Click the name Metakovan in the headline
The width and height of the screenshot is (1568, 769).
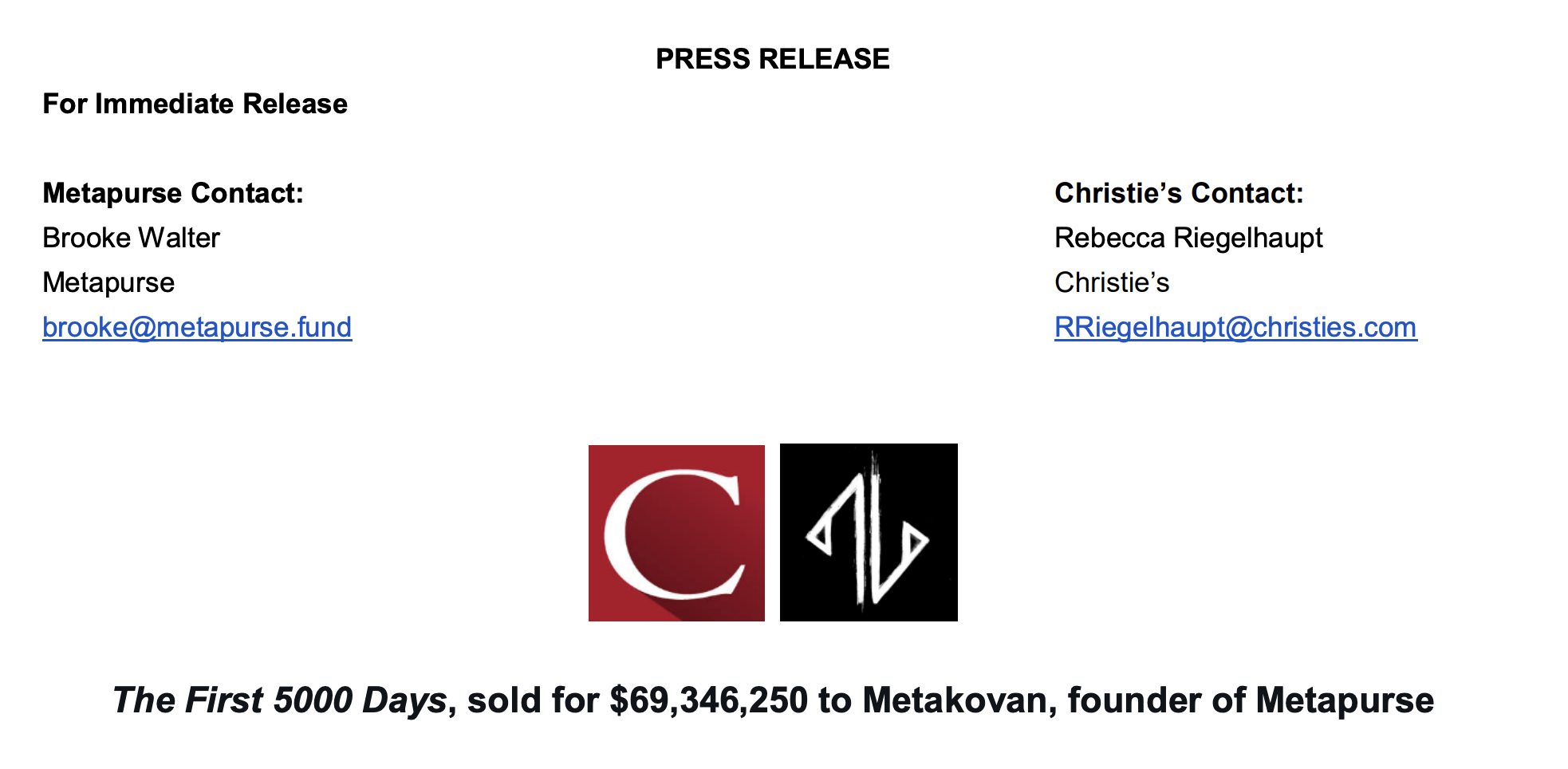pos(959,700)
